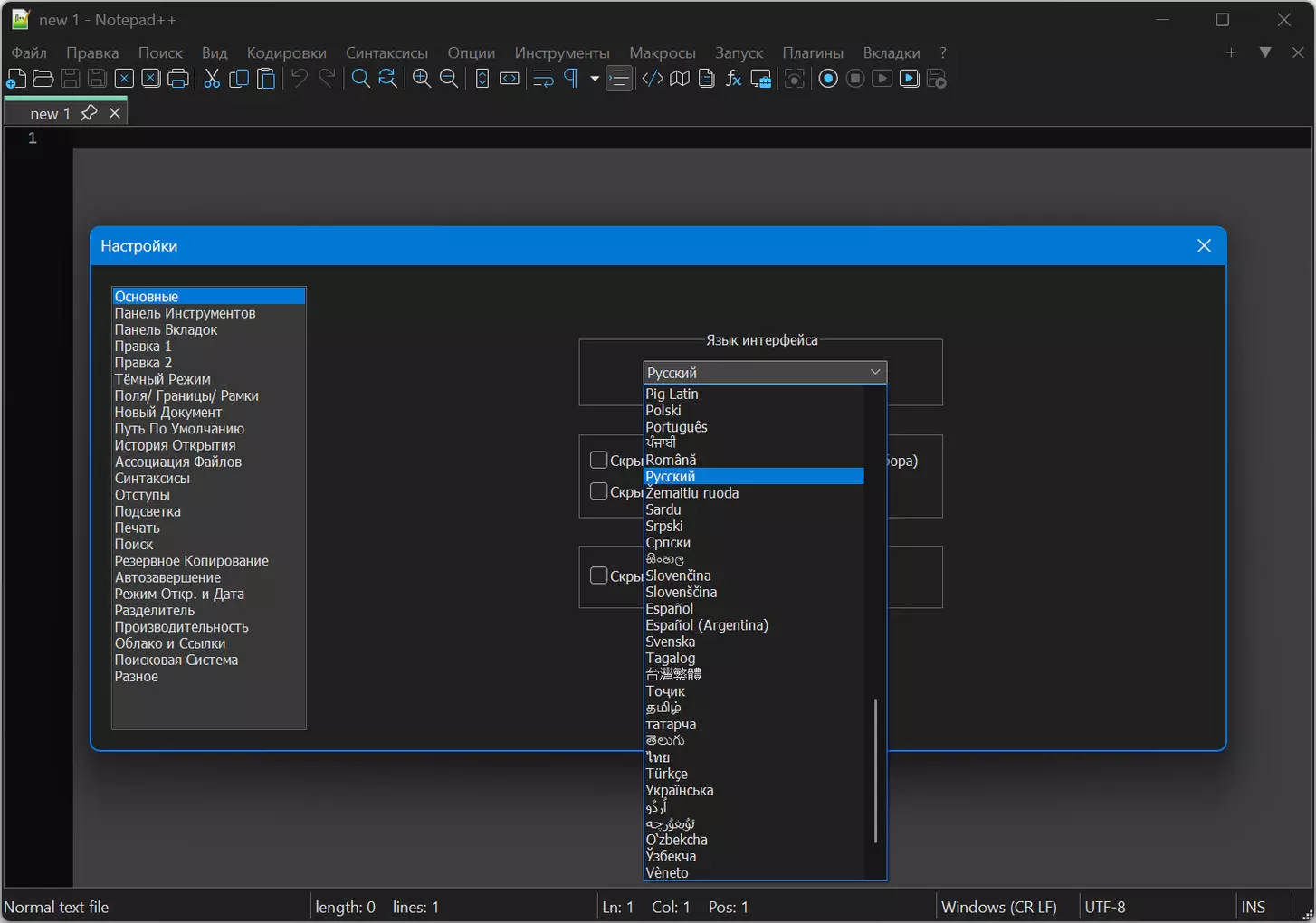The width and height of the screenshot is (1316, 923).
Task: Open the Кодировки menu
Action: tap(286, 52)
